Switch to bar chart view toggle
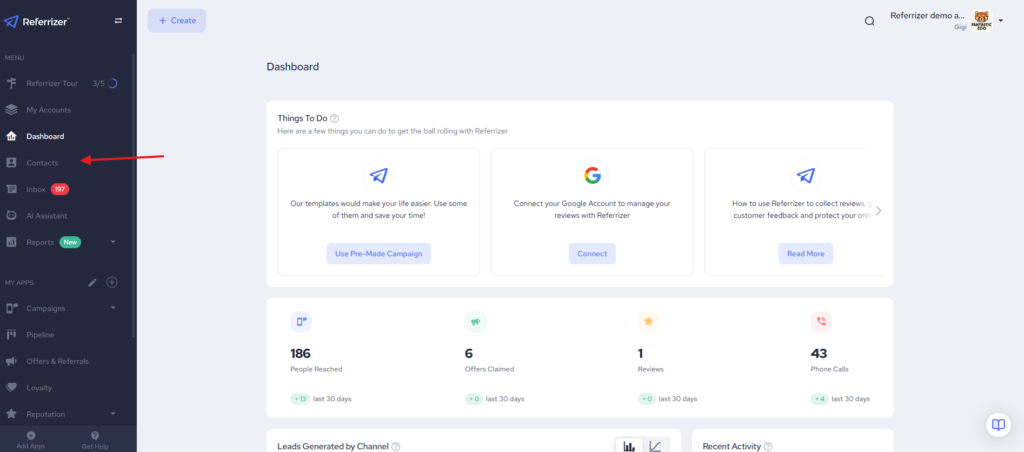The image size is (1024, 452). point(629,446)
